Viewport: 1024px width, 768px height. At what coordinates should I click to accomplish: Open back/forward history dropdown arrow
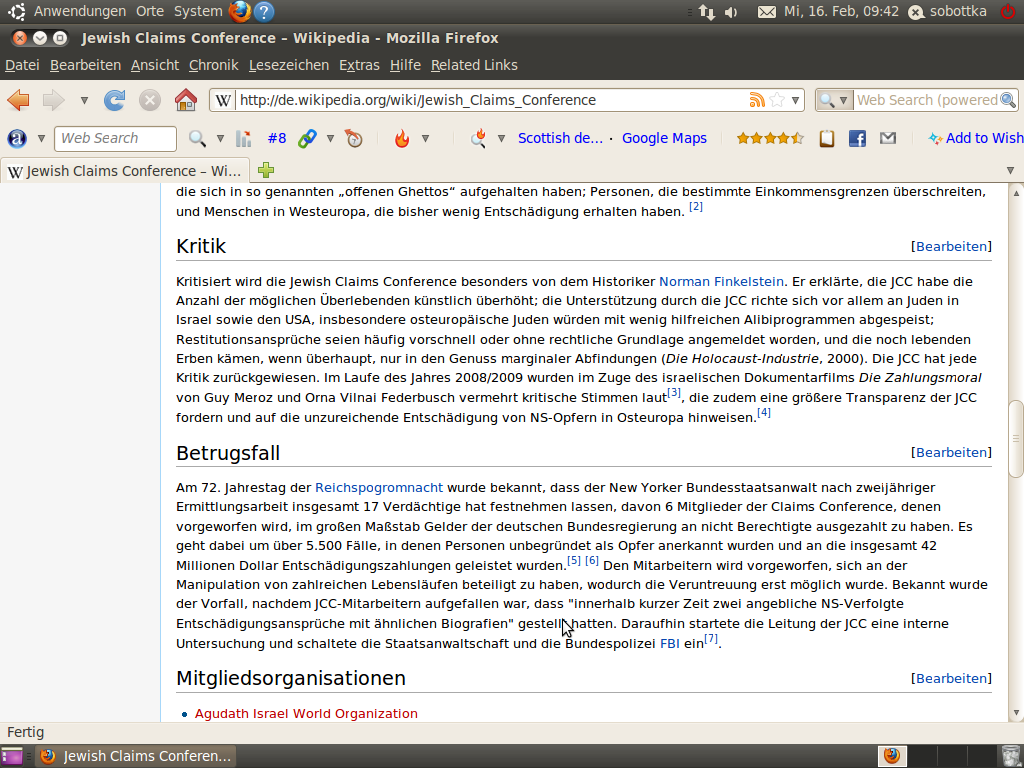pos(84,100)
